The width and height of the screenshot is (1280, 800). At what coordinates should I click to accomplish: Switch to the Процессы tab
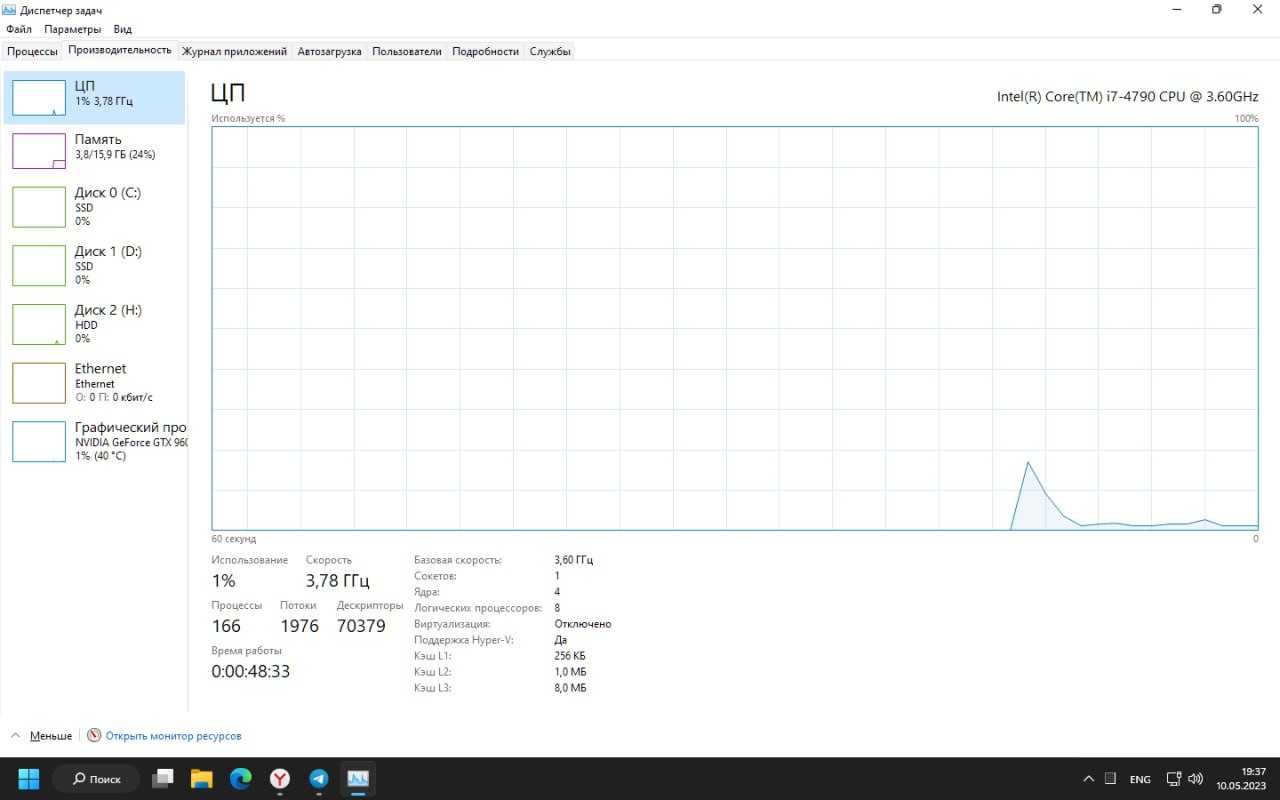[x=32, y=51]
